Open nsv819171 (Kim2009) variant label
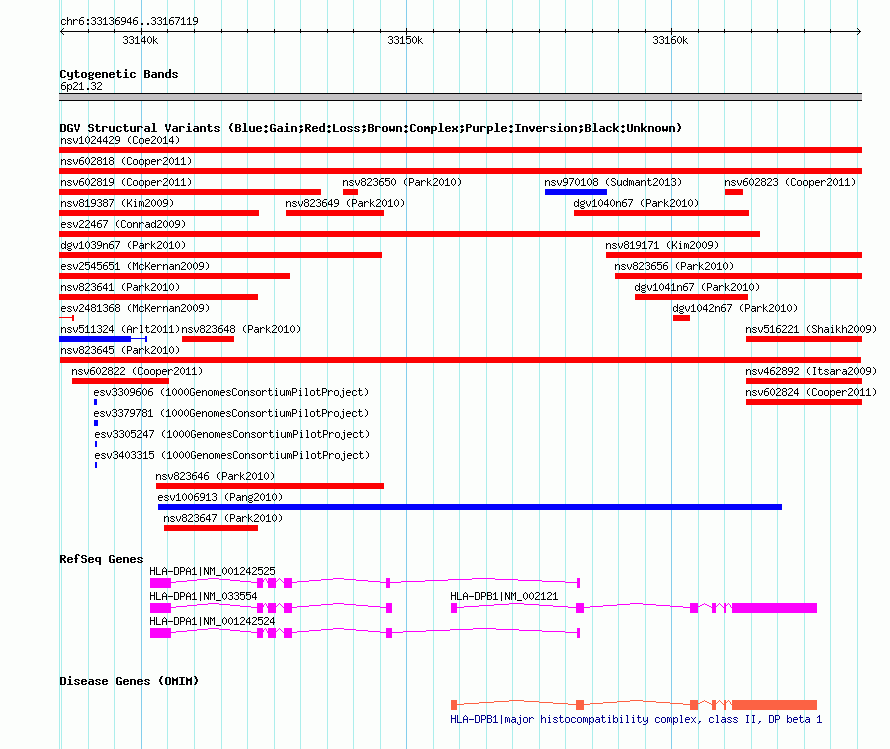 click(x=662, y=245)
